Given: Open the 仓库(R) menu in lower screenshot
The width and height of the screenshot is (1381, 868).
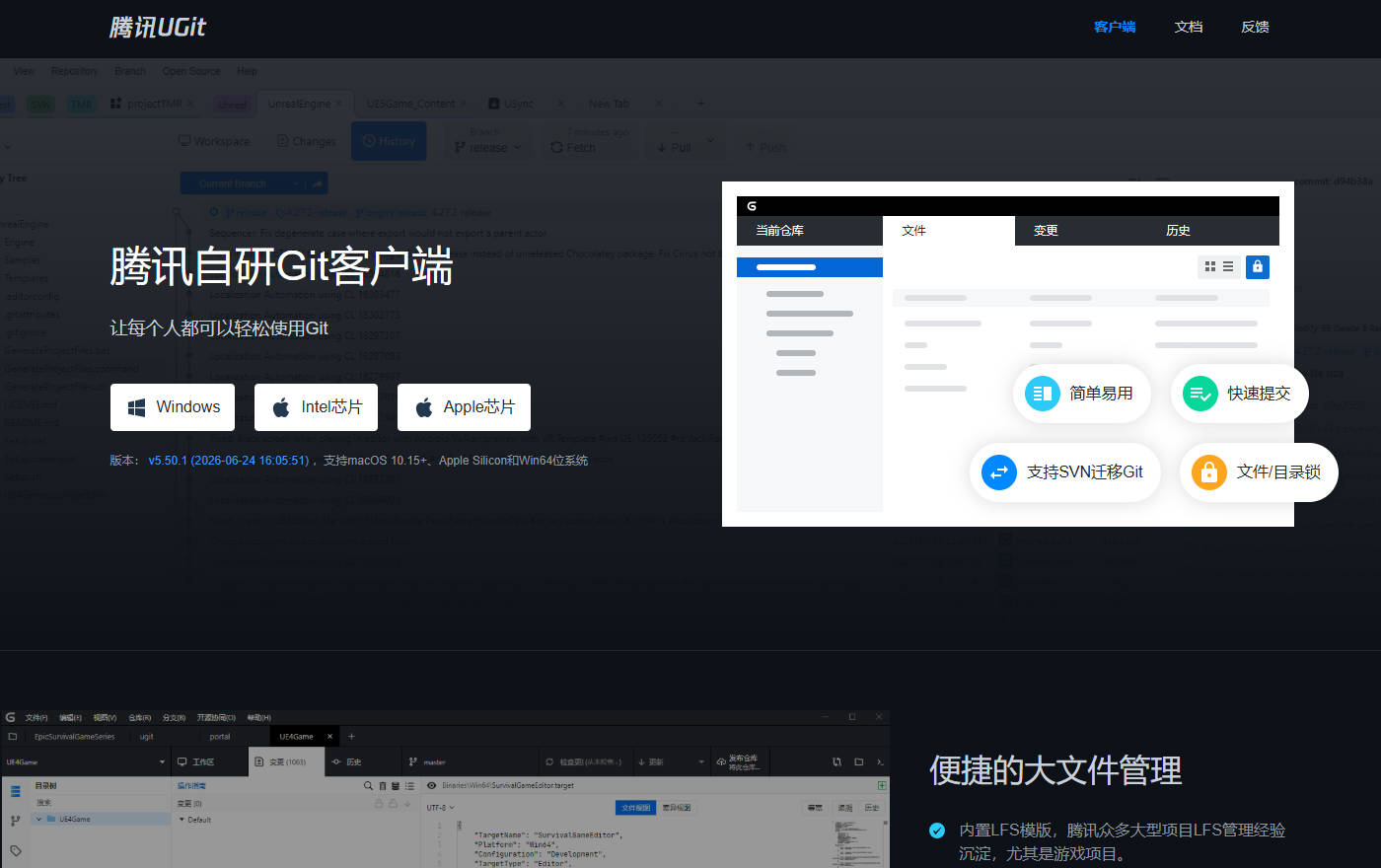Looking at the screenshot, I should [140, 718].
